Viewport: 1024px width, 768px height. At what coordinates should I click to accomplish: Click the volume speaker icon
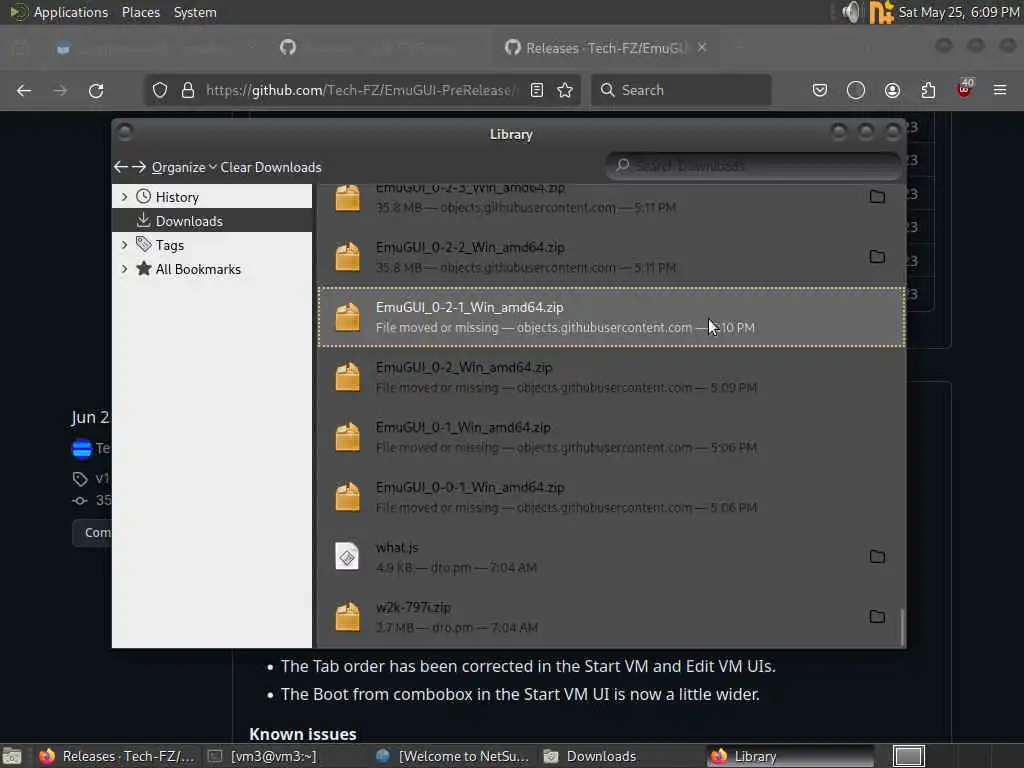(852, 12)
